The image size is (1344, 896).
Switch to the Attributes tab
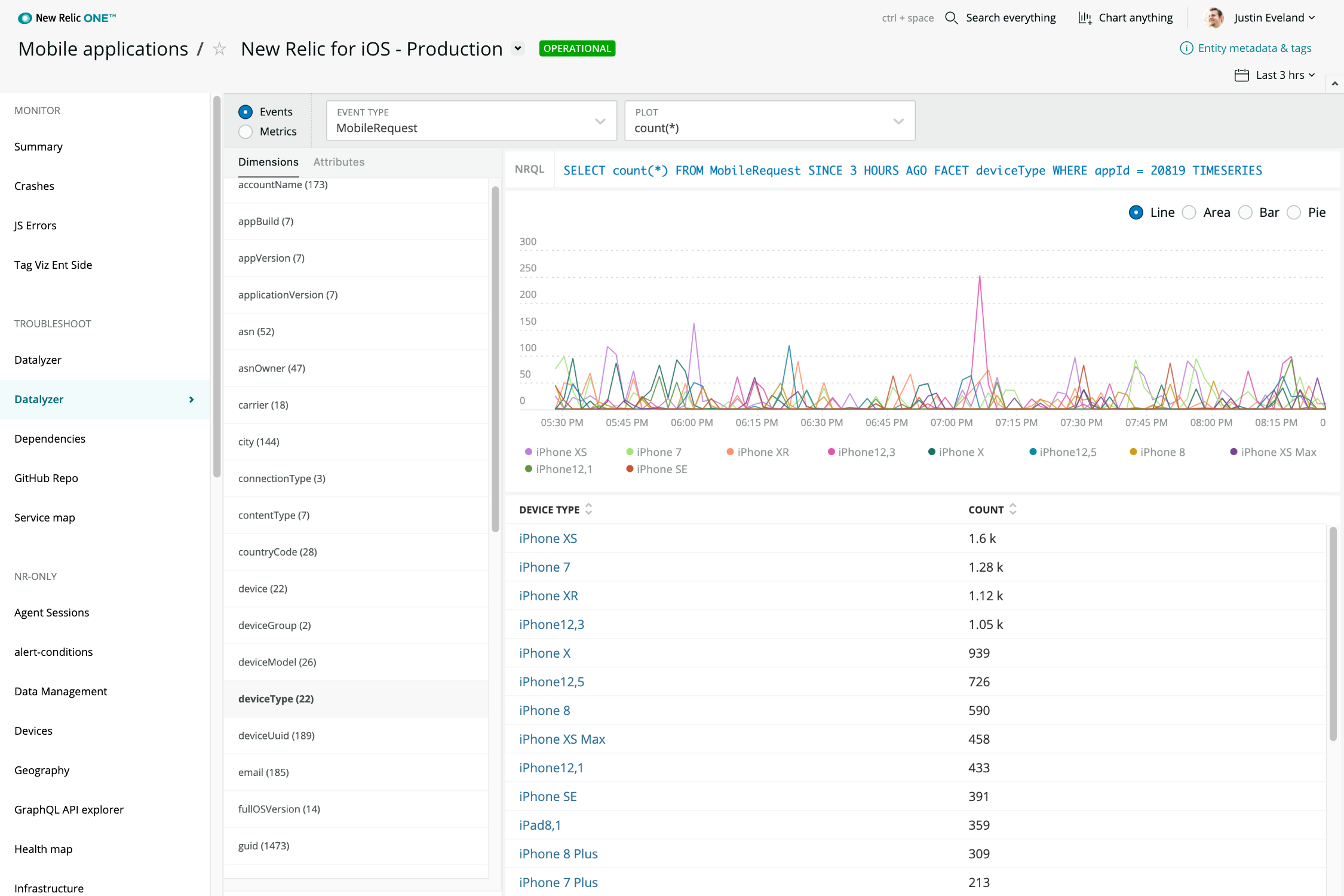click(339, 162)
